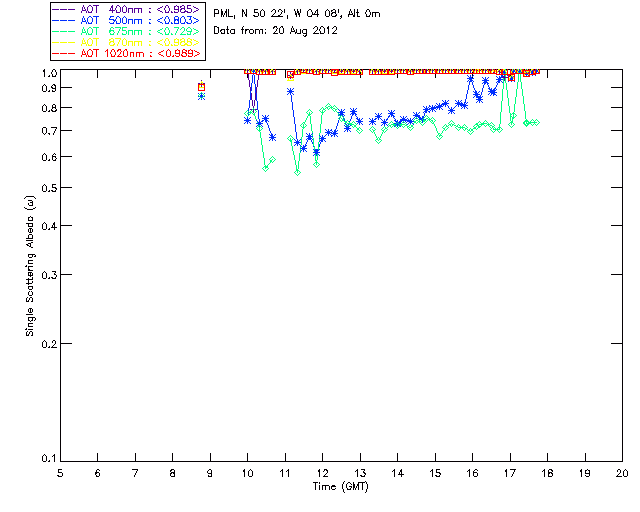Click the x-axis label 7
Image resolution: width=640 pixels, height=512 pixels.
[135, 473]
